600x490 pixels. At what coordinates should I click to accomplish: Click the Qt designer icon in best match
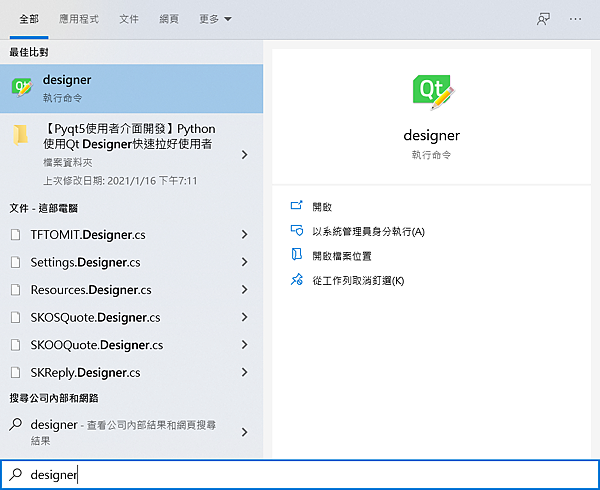[21, 87]
